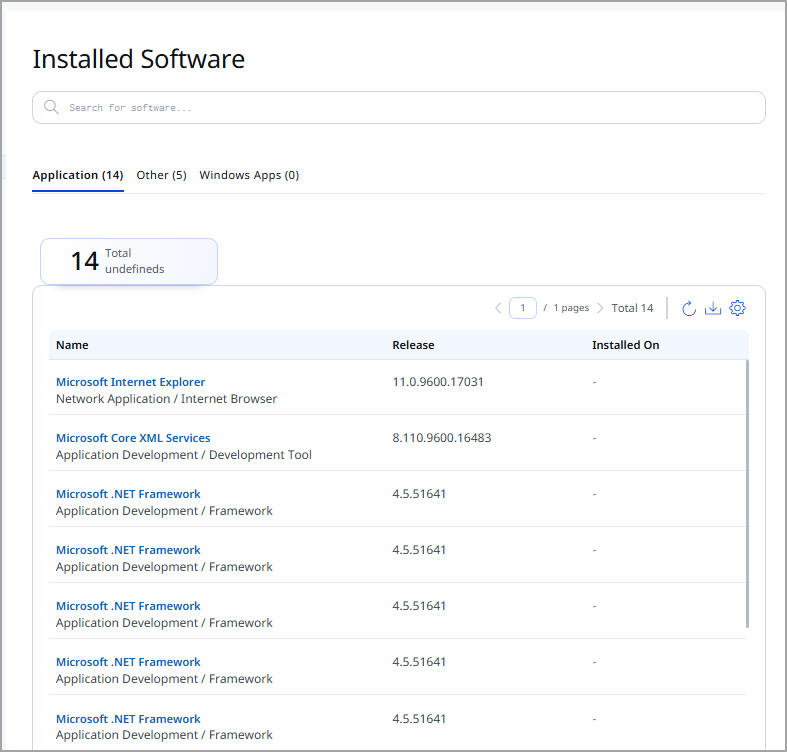
Task: Click the search magnifier icon
Action: pos(51,107)
